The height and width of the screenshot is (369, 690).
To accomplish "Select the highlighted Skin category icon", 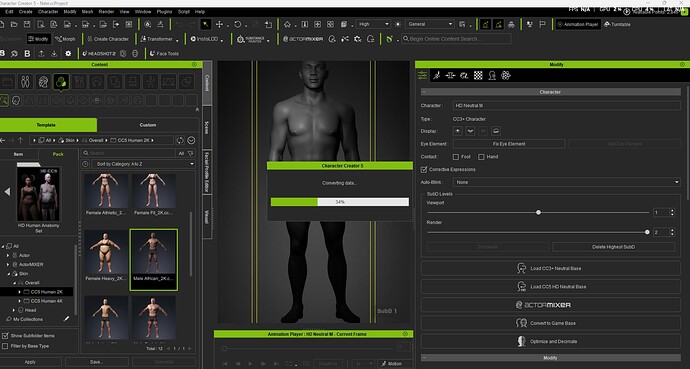I will [x=61, y=82].
